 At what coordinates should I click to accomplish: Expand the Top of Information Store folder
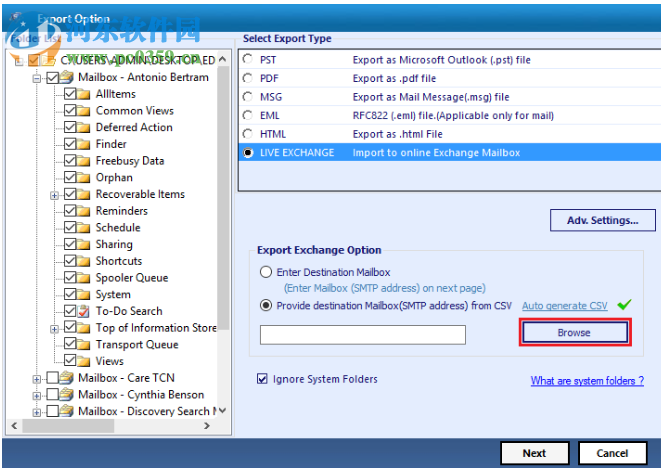click(54, 329)
